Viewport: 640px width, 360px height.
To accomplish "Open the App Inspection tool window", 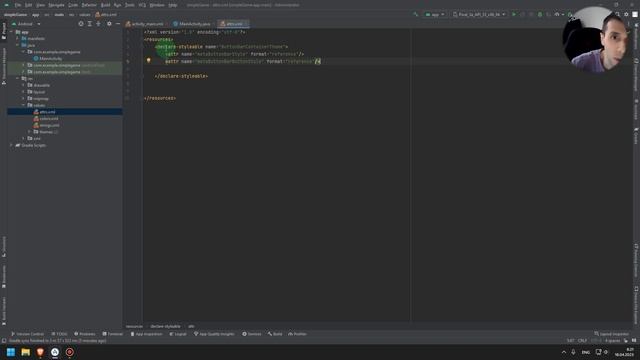I will click(x=147, y=334).
